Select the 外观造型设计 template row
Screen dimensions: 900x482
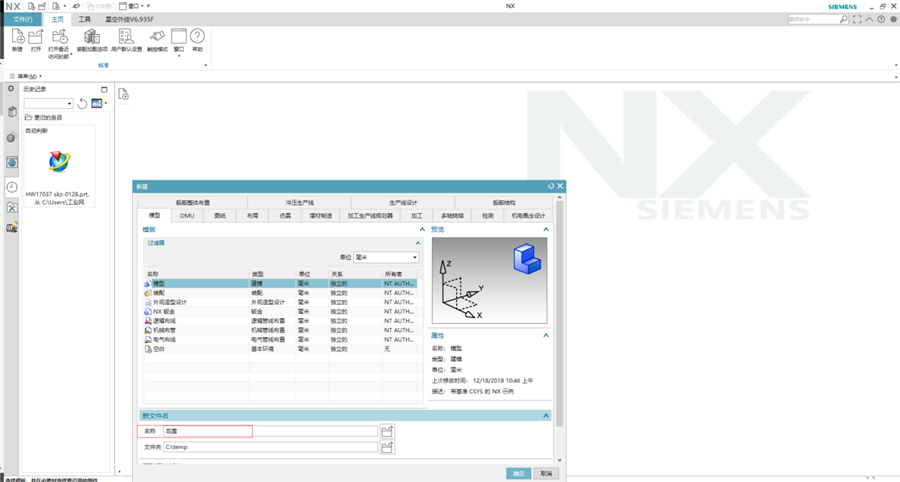pos(280,302)
